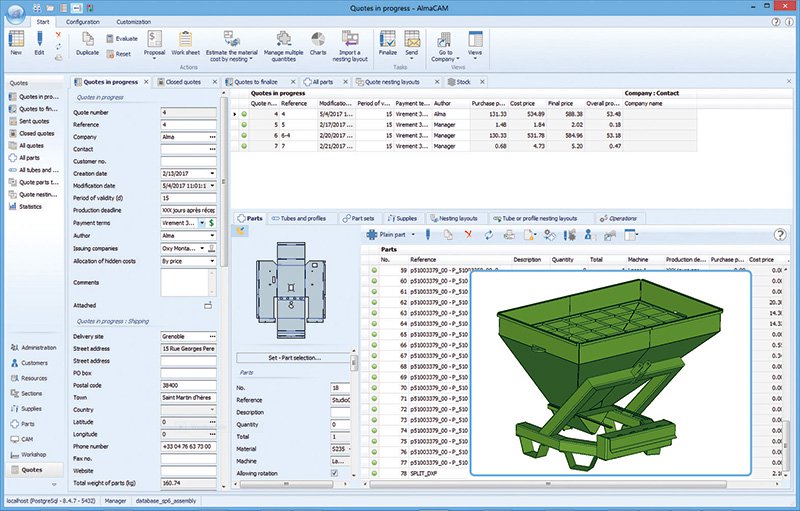
Task: Open the Country dropdown
Action: tap(212, 410)
